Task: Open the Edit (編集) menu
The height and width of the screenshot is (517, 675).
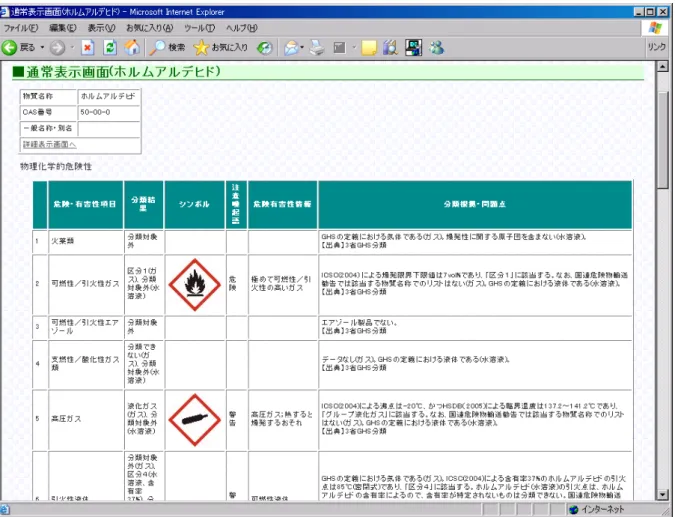Action: click(63, 28)
